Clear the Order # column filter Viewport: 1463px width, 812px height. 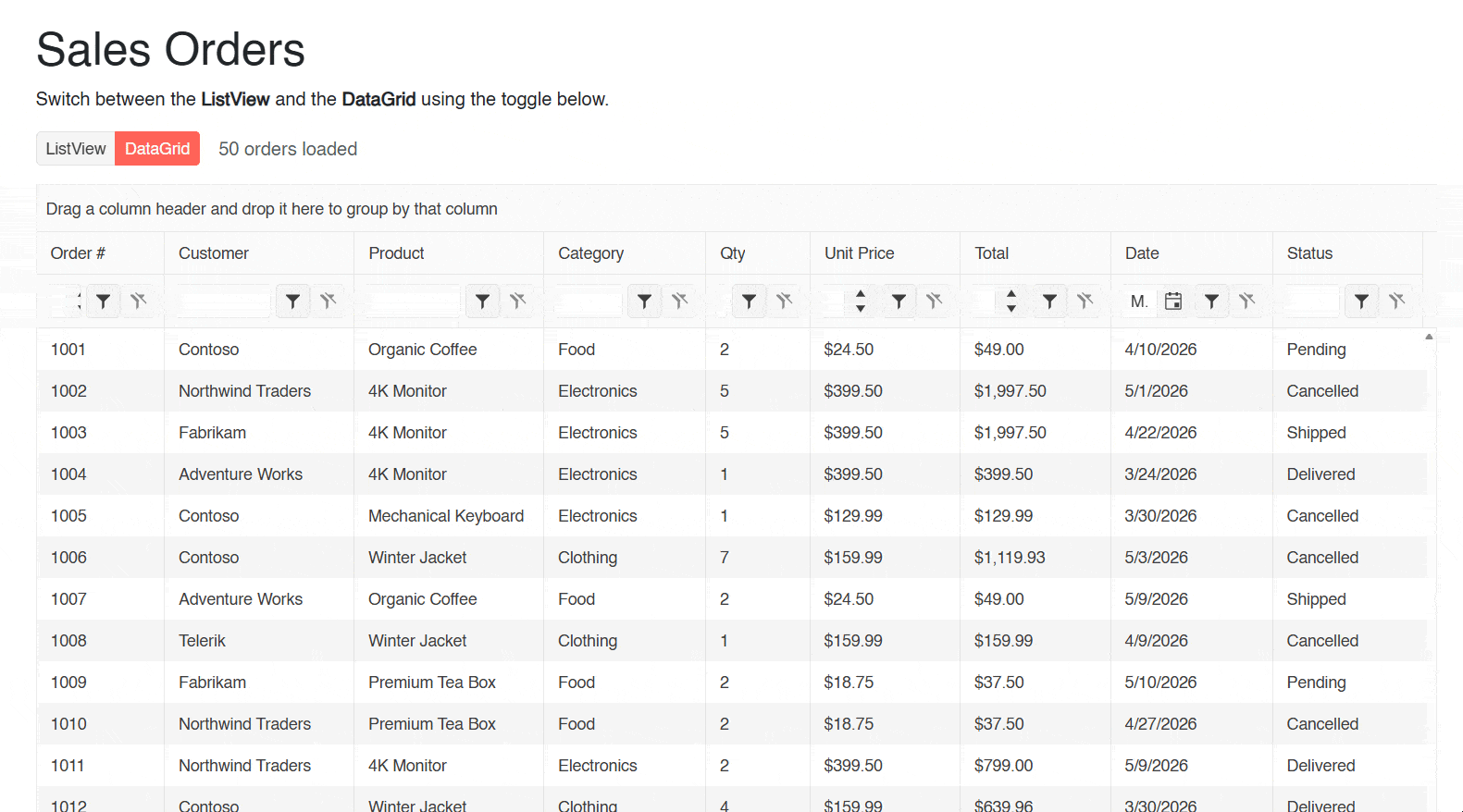139,301
